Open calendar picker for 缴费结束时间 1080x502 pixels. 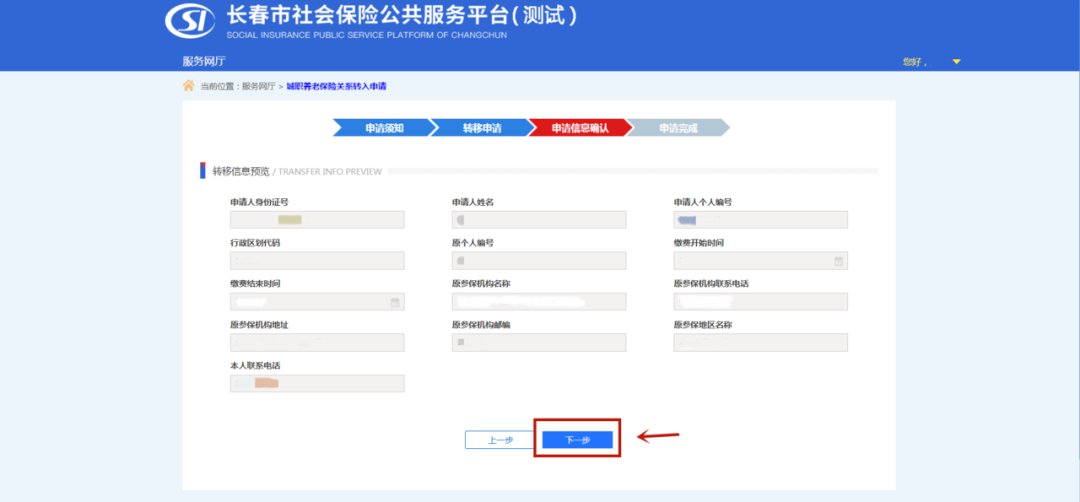click(395, 302)
